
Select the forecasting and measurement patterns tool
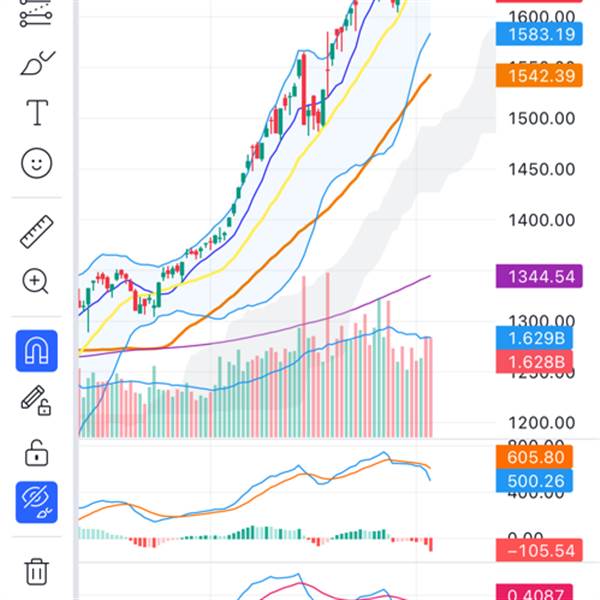click(36, 13)
